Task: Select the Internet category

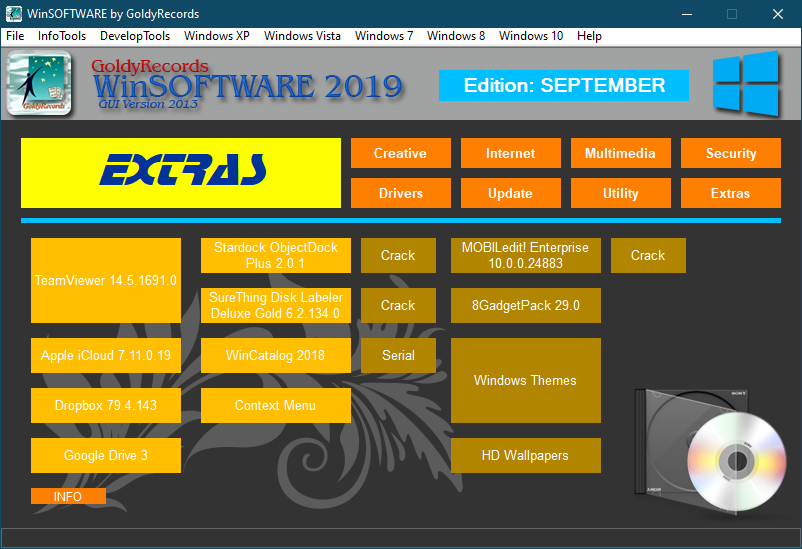Action: (510, 153)
